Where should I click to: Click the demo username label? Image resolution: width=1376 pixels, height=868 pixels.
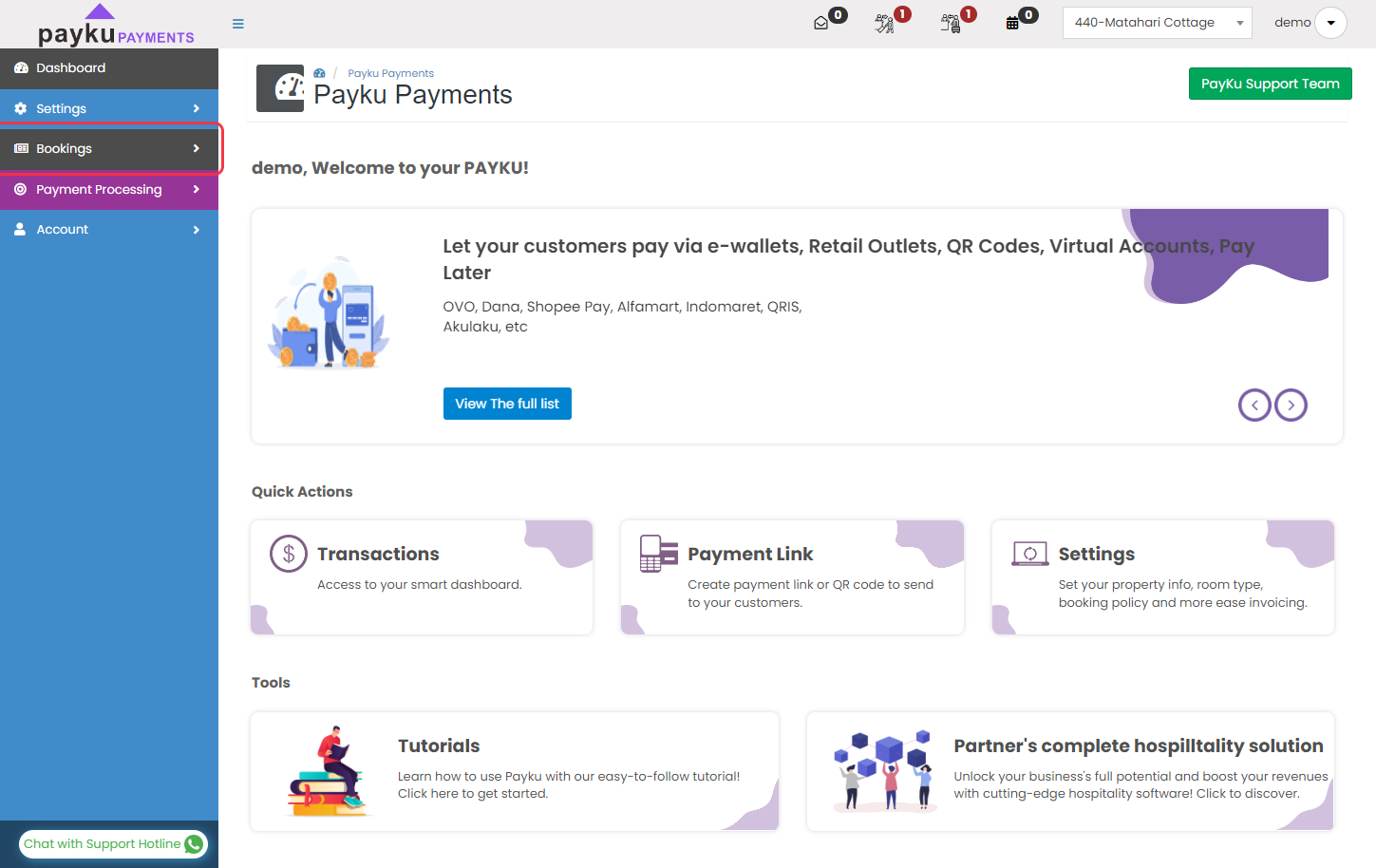coord(1292,23)
